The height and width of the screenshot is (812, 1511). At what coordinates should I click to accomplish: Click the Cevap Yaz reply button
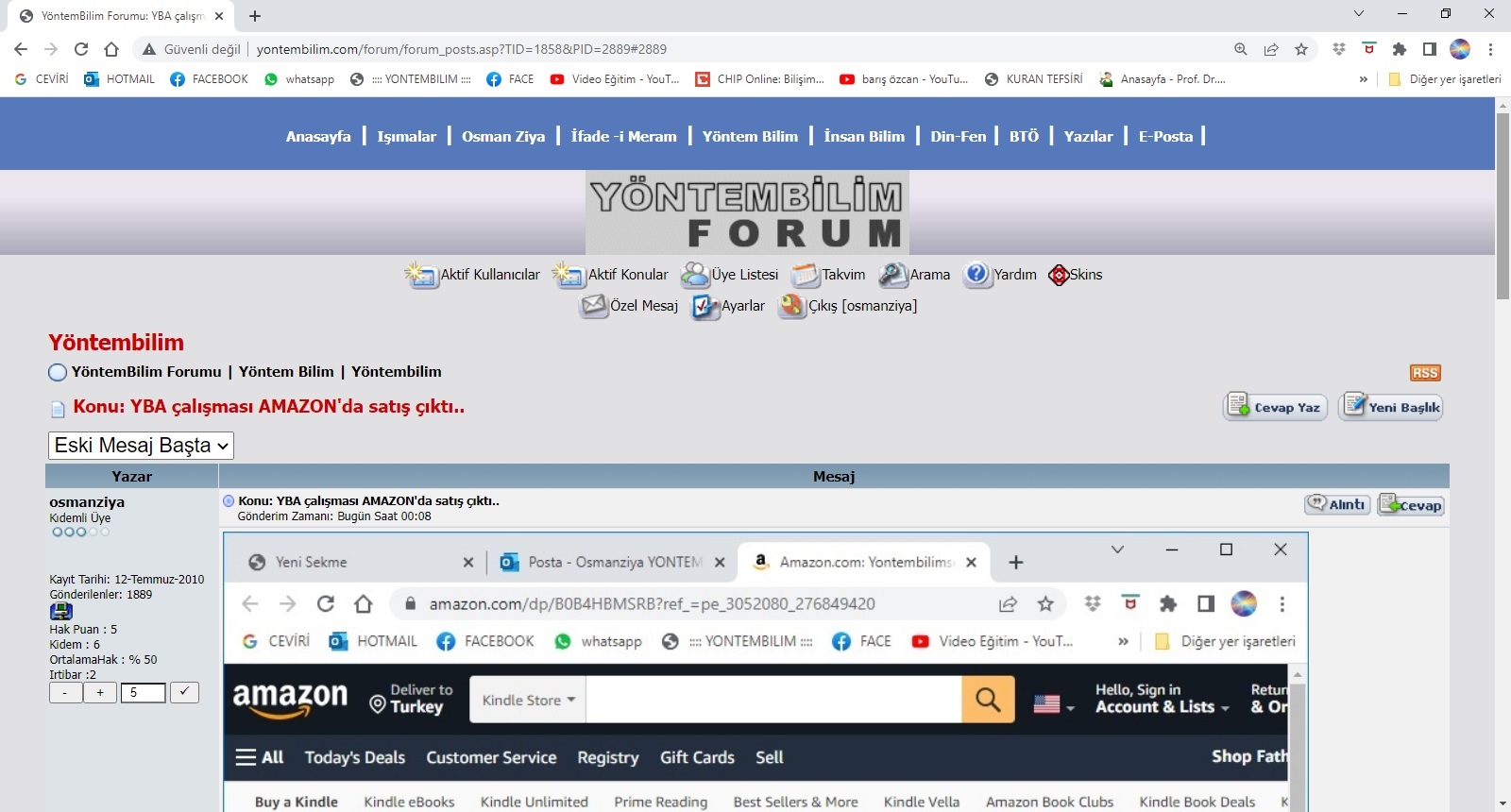(x=1276, y=407)
